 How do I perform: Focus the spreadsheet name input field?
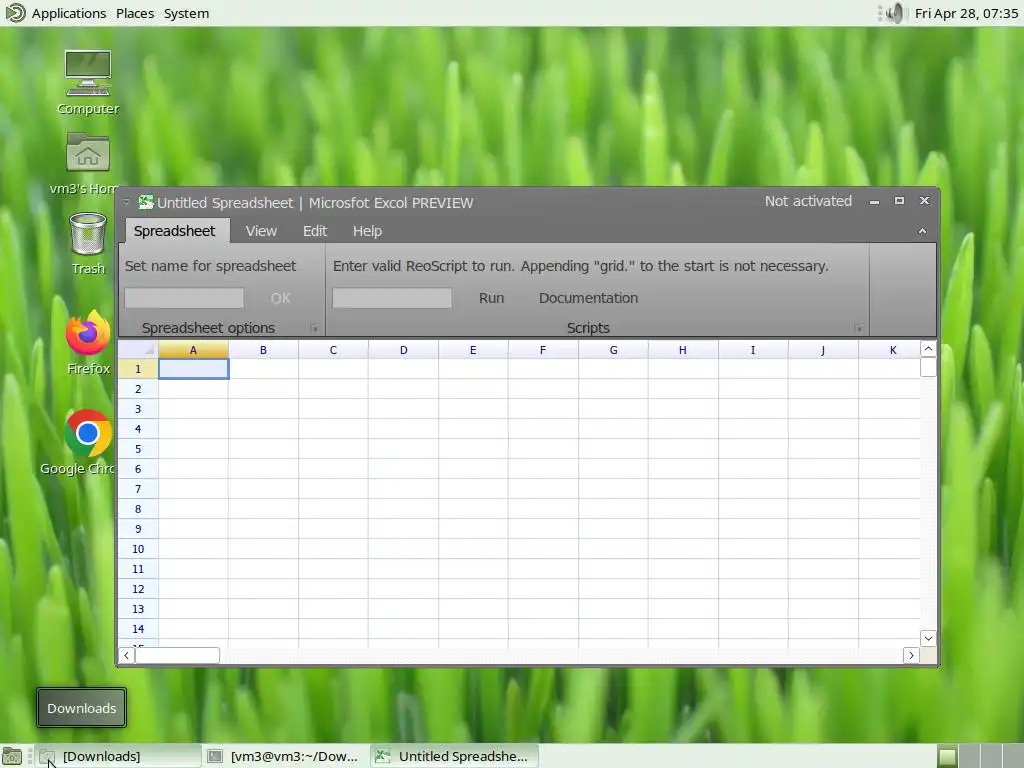click(x=184, y=298)
